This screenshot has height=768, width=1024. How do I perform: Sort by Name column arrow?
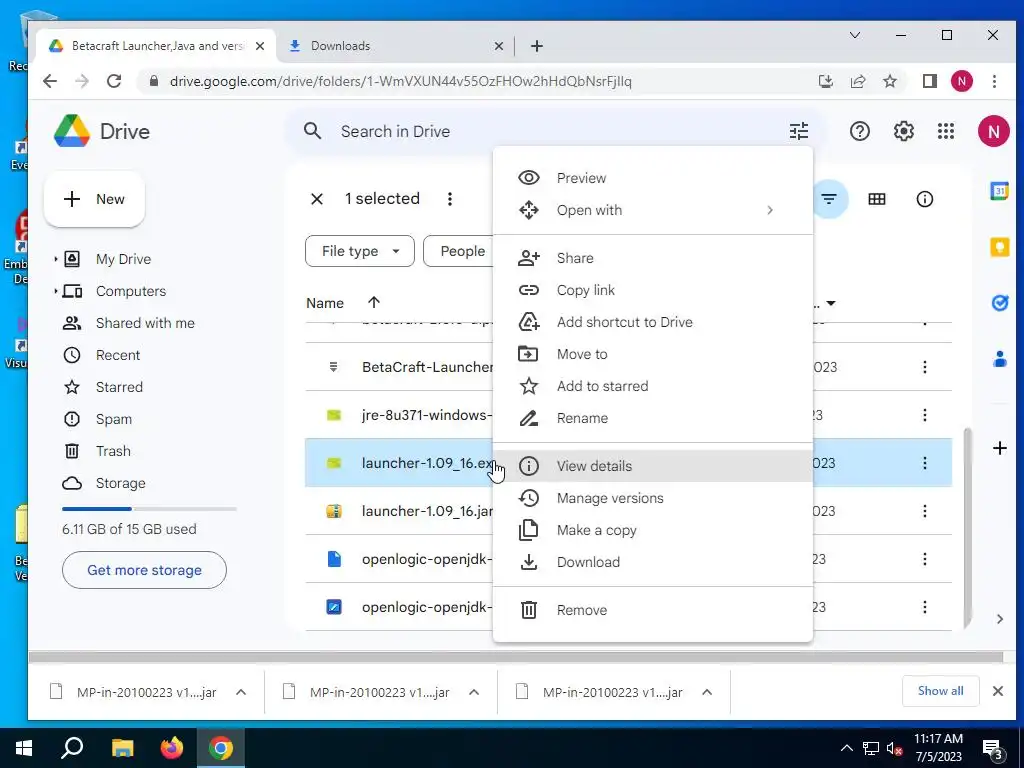coord(374,302)
